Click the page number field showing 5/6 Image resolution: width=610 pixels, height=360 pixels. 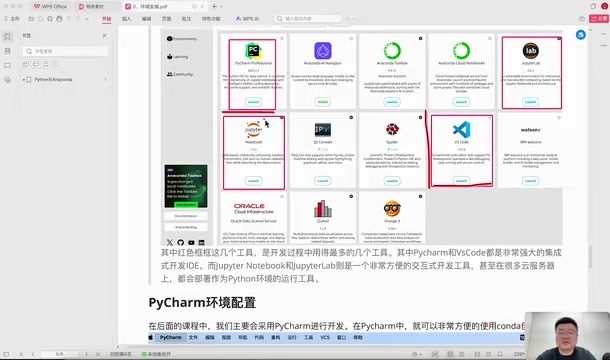(x=60, y=354)
